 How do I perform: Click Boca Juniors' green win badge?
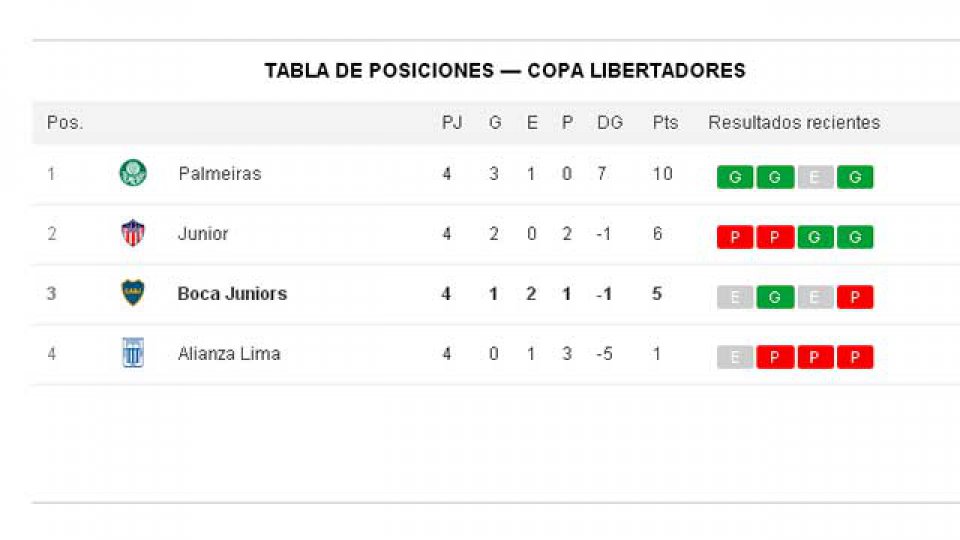click(775, 297)
